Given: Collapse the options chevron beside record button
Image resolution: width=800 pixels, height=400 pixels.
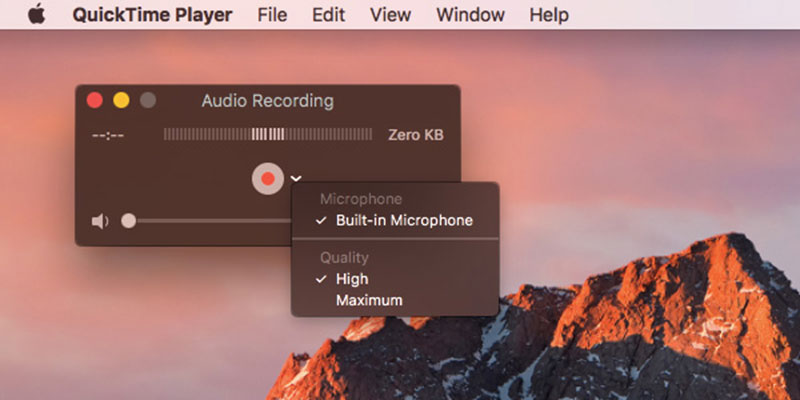Looking at the screenshot, I should click(297, 179).
